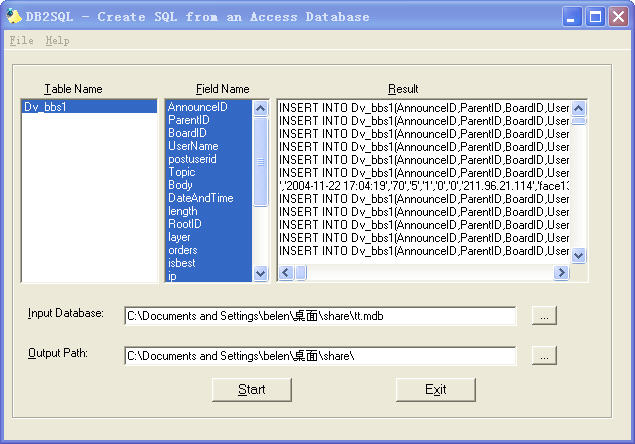This screenshot has width=635, height=444.
Task: Click the Start button
Action: (252, 390)
